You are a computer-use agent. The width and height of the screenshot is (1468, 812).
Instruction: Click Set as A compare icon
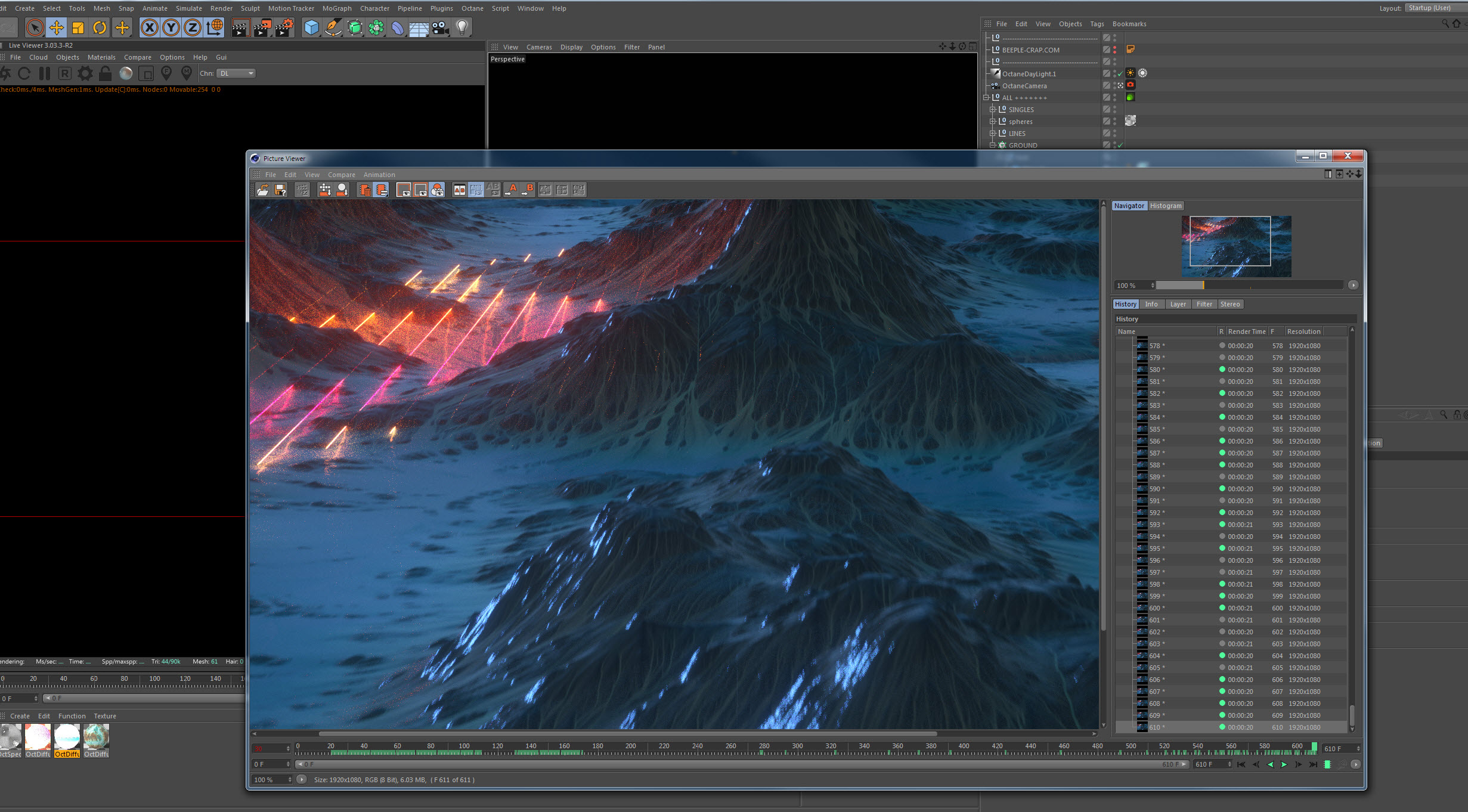(511, 190)
